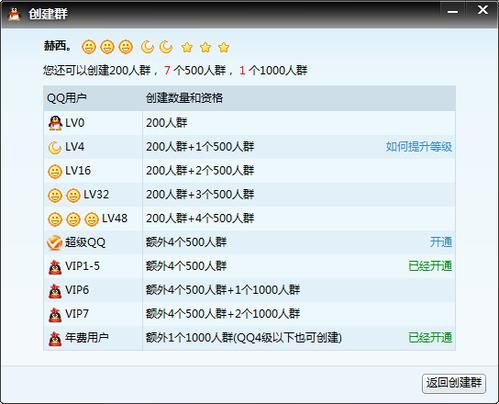This screenshot has width=499, height=404.
Task: Click the VIP7 red penguin icon
Action: (55, 315)
